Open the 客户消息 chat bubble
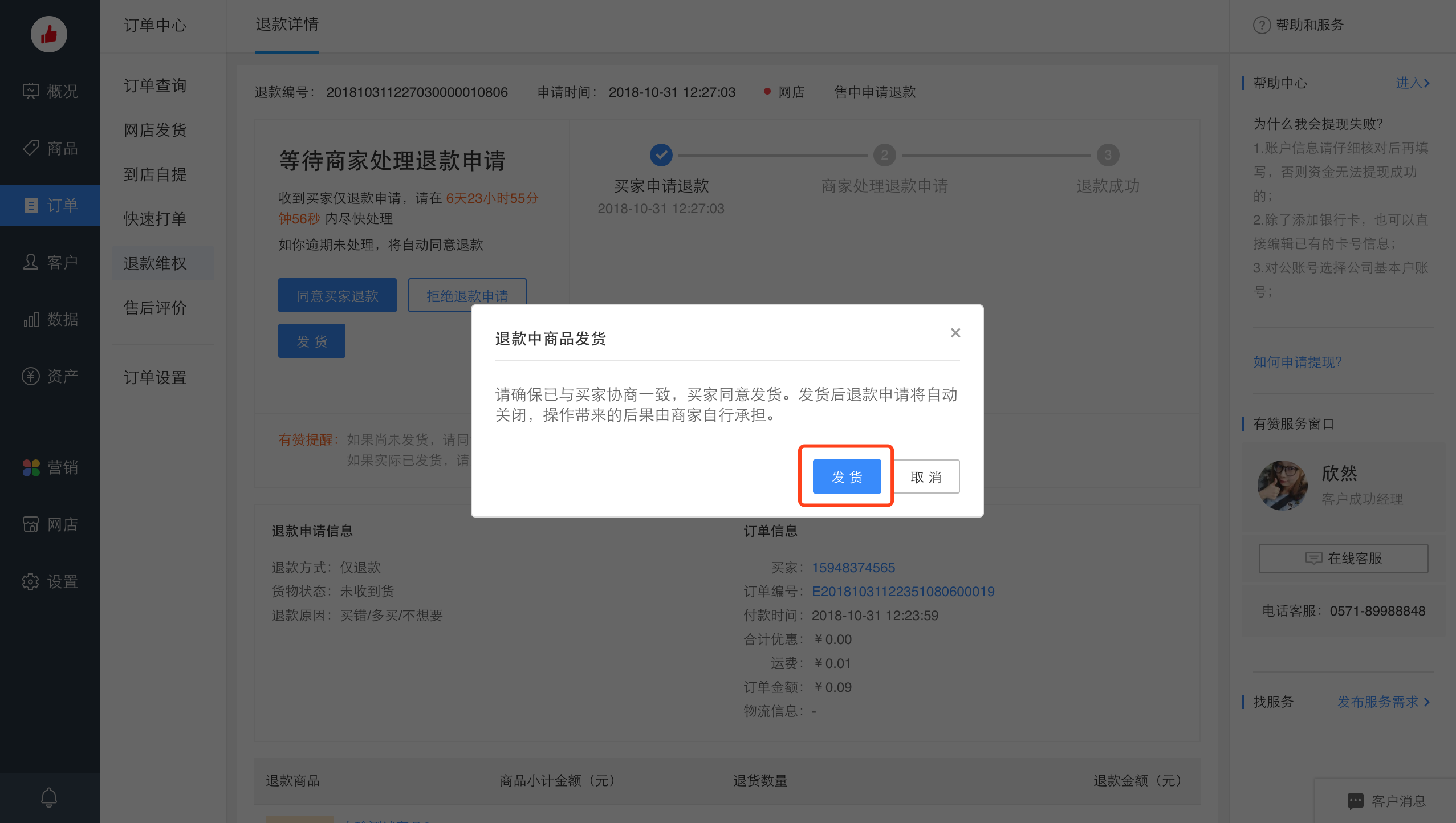This screenshot has height=823, width=1456. point(1386,801)
